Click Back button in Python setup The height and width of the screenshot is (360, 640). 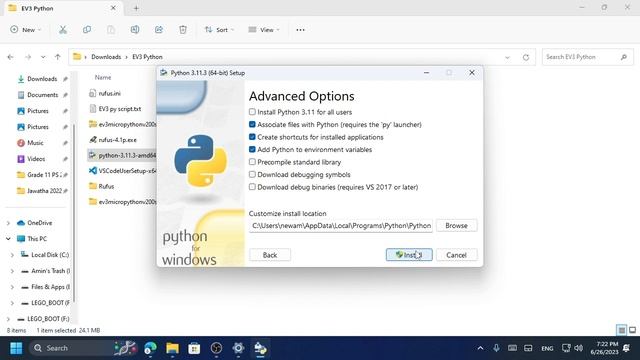click(270, 255)
